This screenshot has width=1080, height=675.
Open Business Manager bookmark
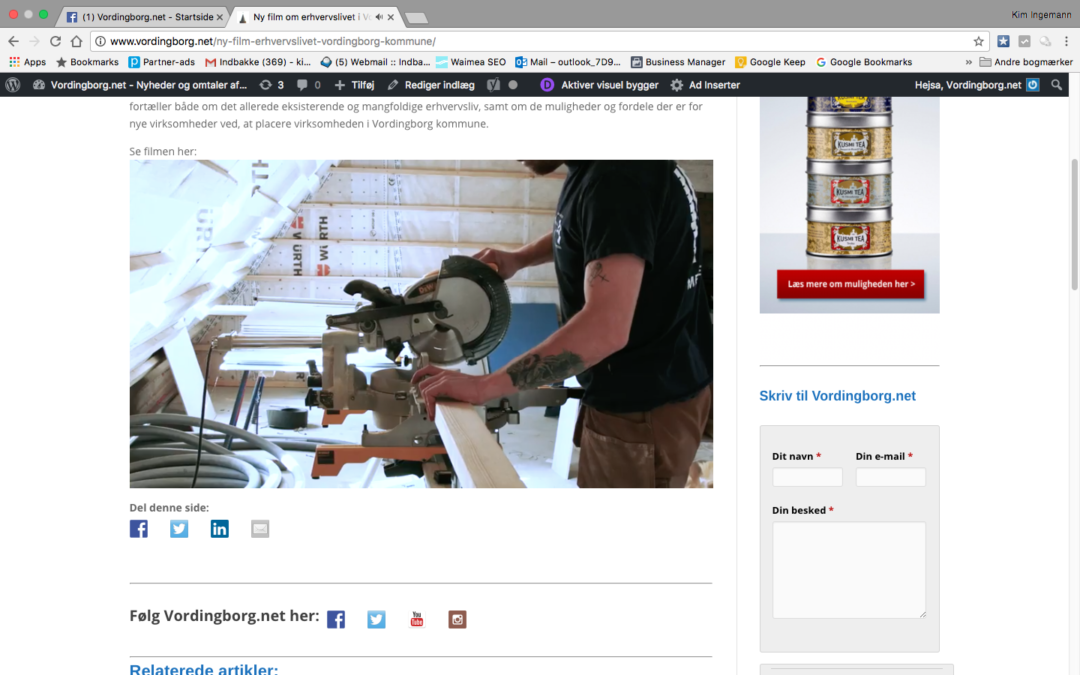pyautogui.click(x=678, y=62)
